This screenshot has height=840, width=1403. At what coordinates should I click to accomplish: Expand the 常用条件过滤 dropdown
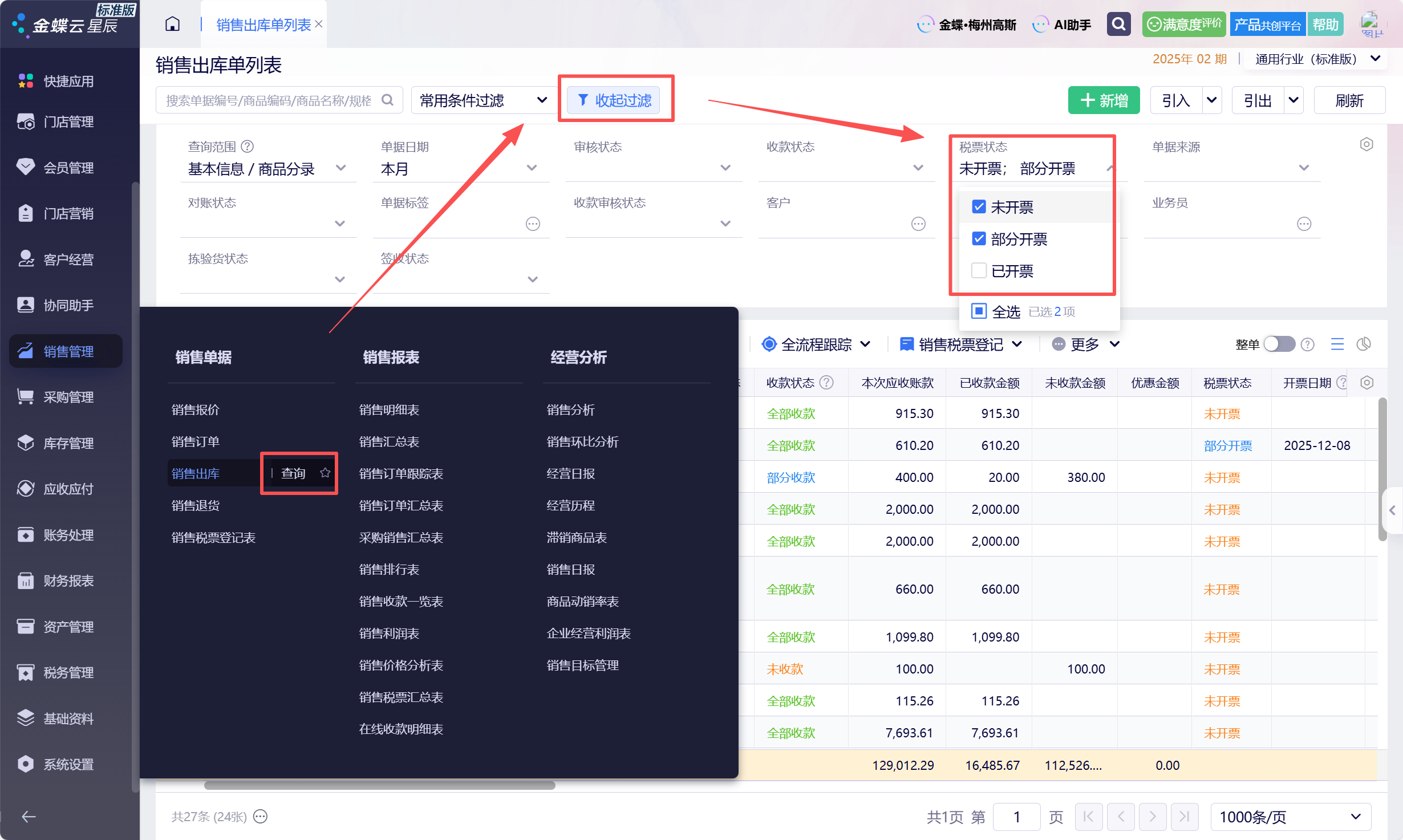(484, 100)
